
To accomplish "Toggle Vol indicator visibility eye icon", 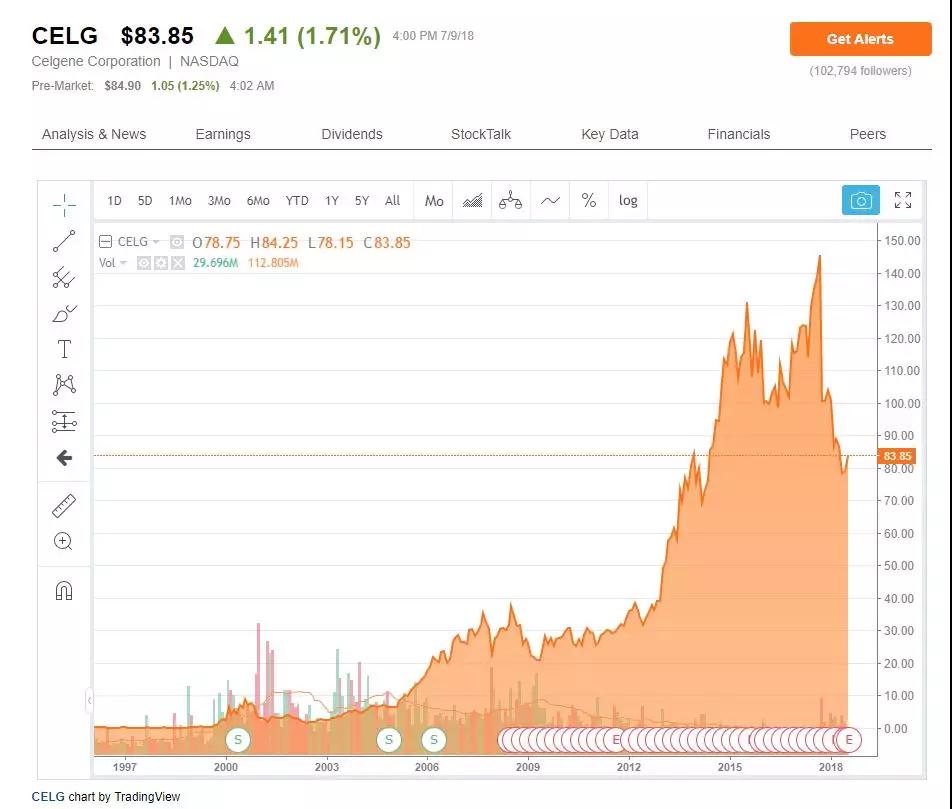I will point(144,263).
